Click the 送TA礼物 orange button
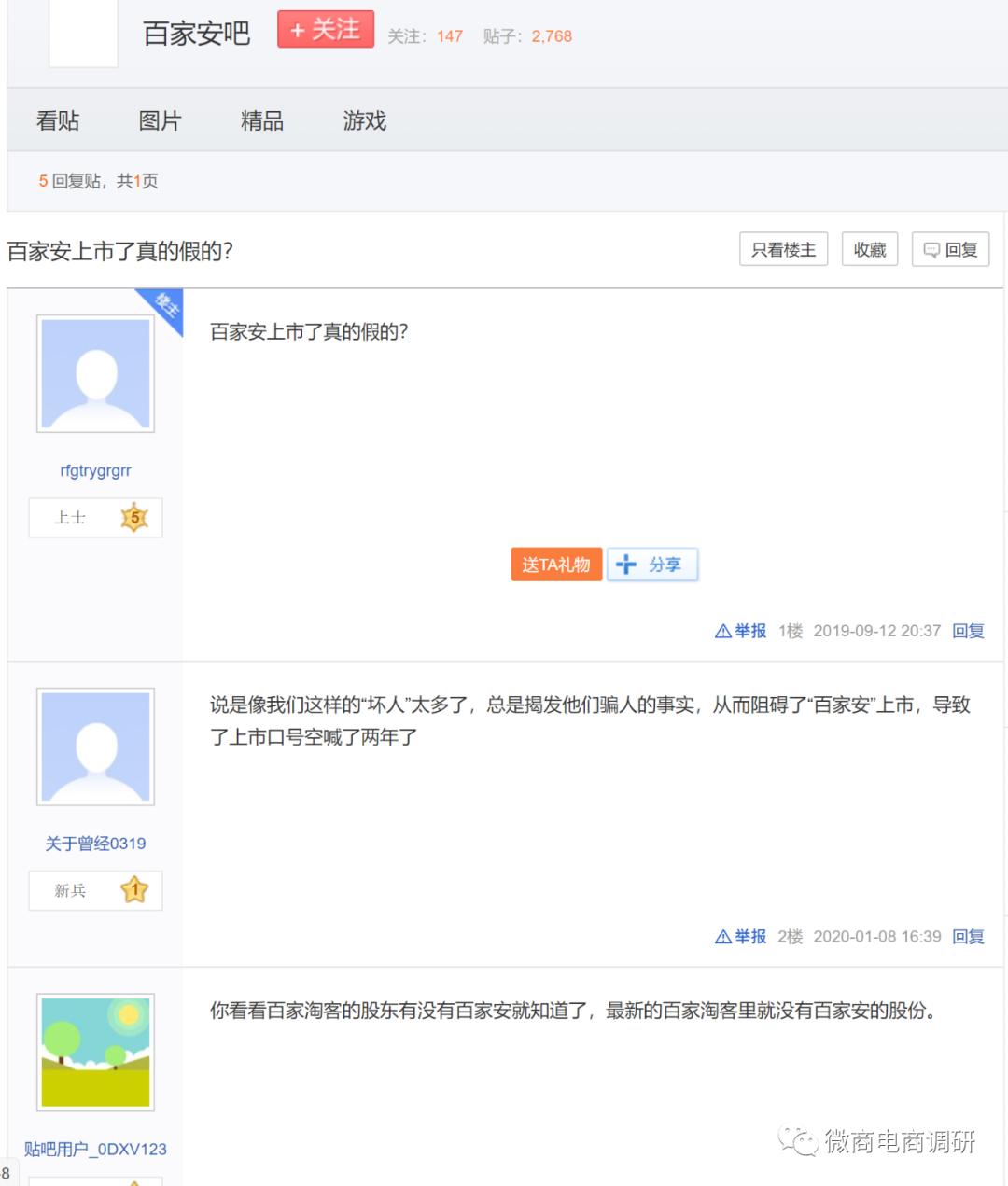The width and height of the screenshot is (1008, 1186). tap(555, 565)
